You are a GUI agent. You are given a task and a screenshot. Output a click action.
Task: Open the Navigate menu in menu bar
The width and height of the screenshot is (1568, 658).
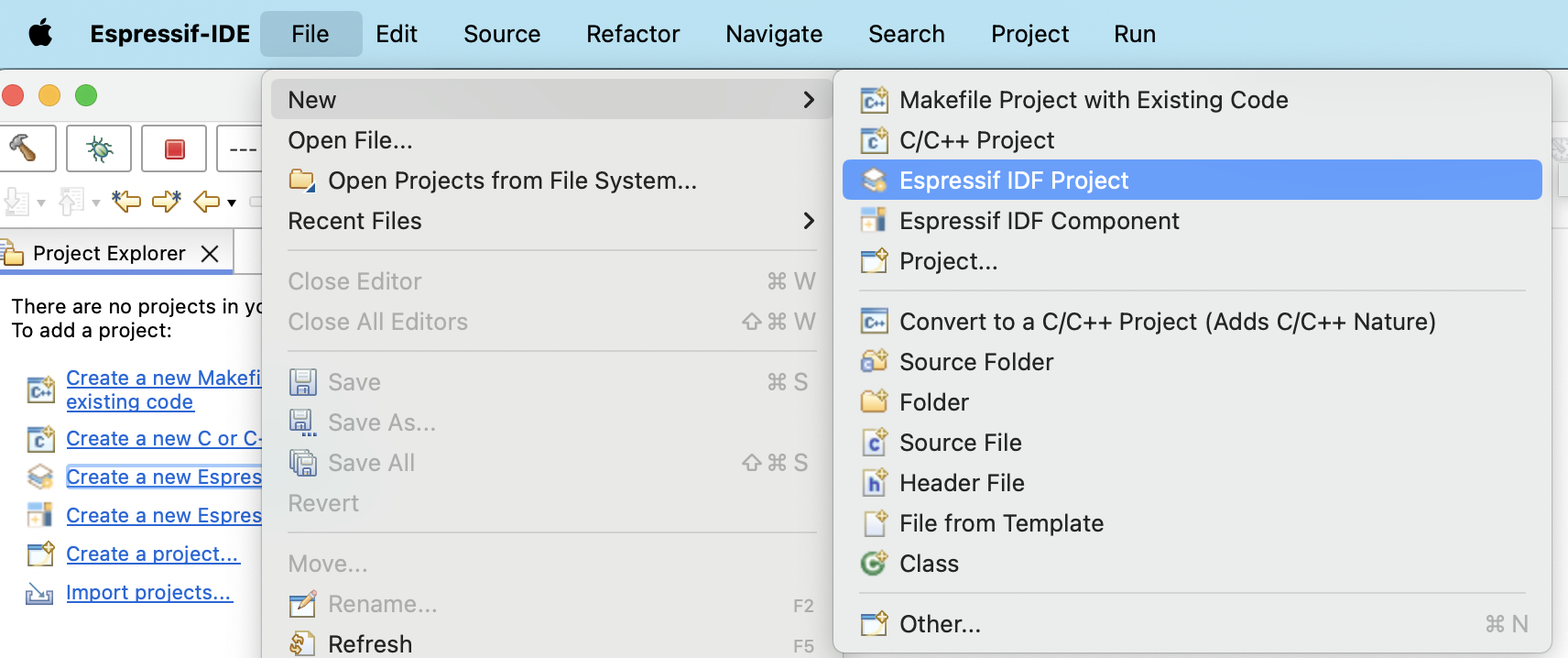pos(774,34)
